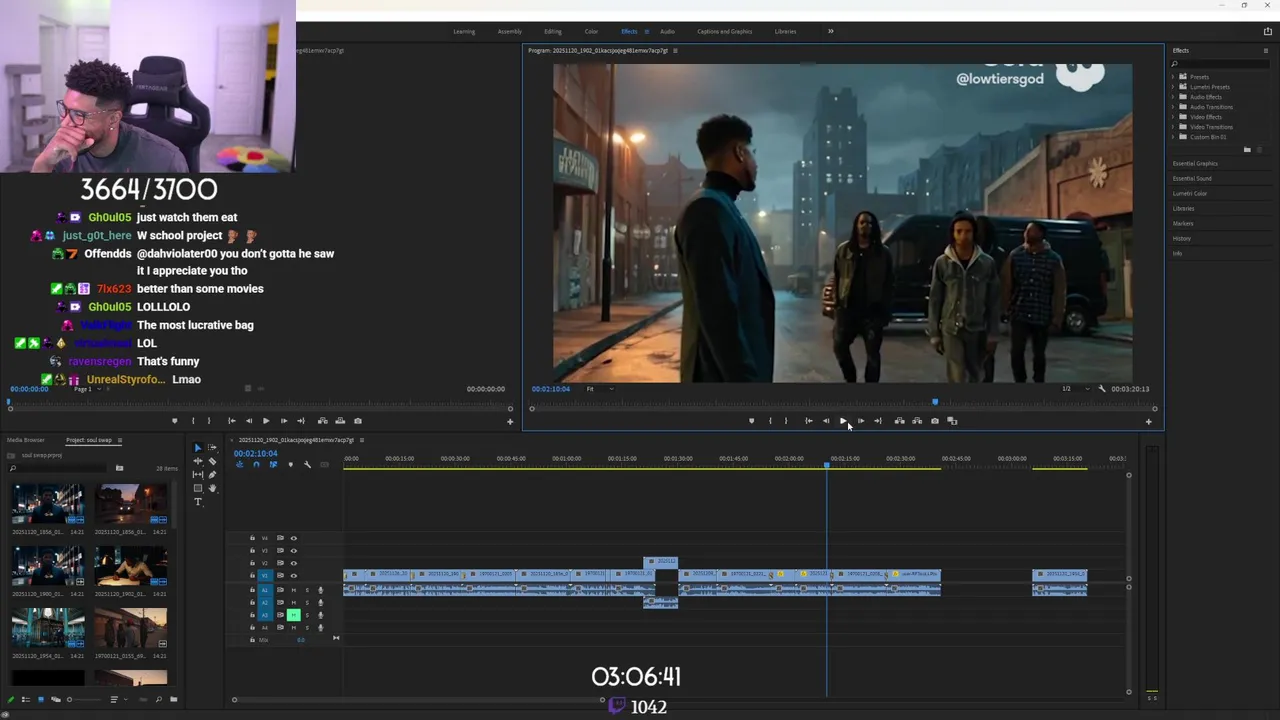Screen dimensions: 1280x720
Task: Open the Lumetri Color panel
Action: [1190, 193]
